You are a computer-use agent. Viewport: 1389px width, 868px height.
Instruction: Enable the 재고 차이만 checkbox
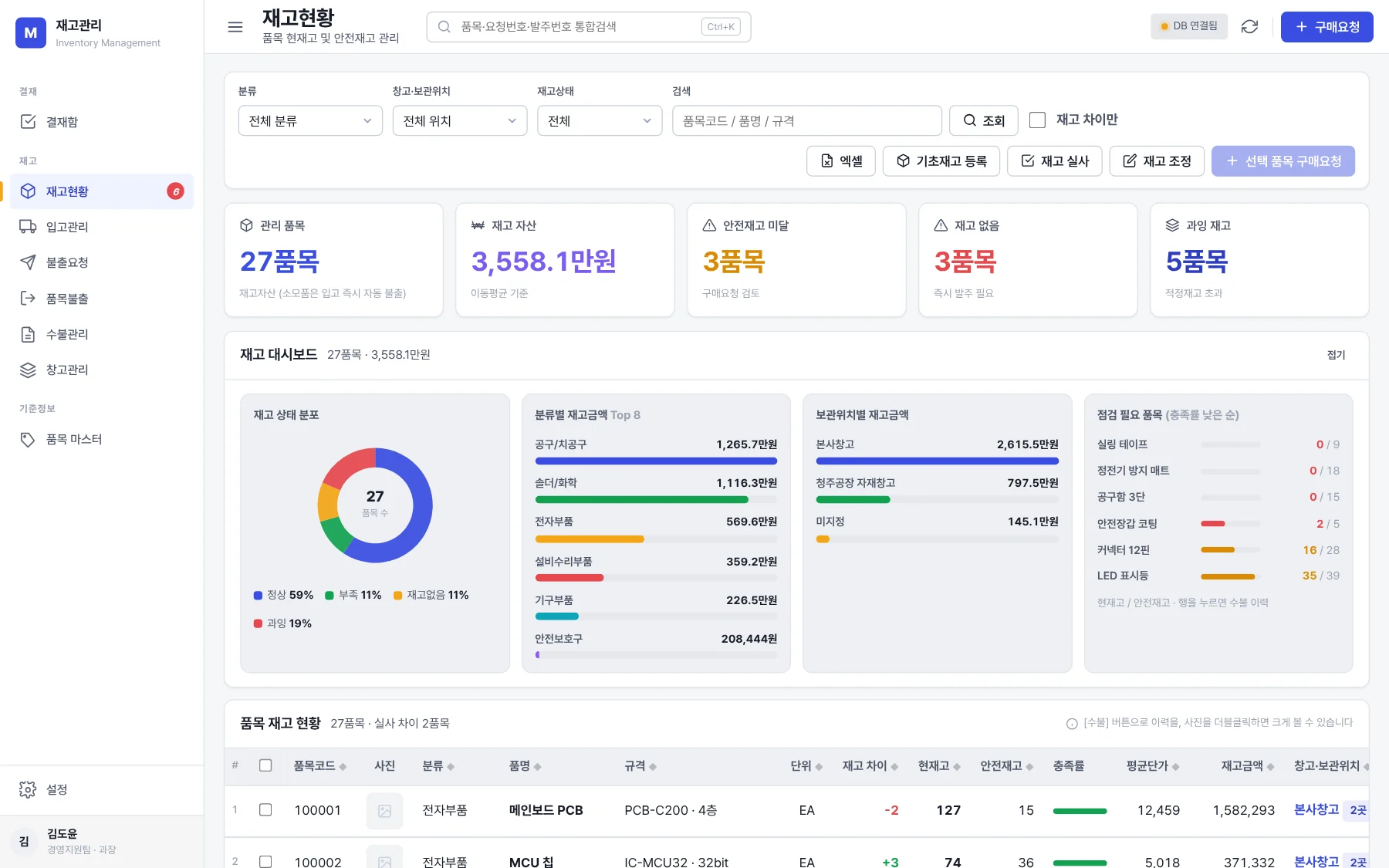click(x=1038, y=120)
